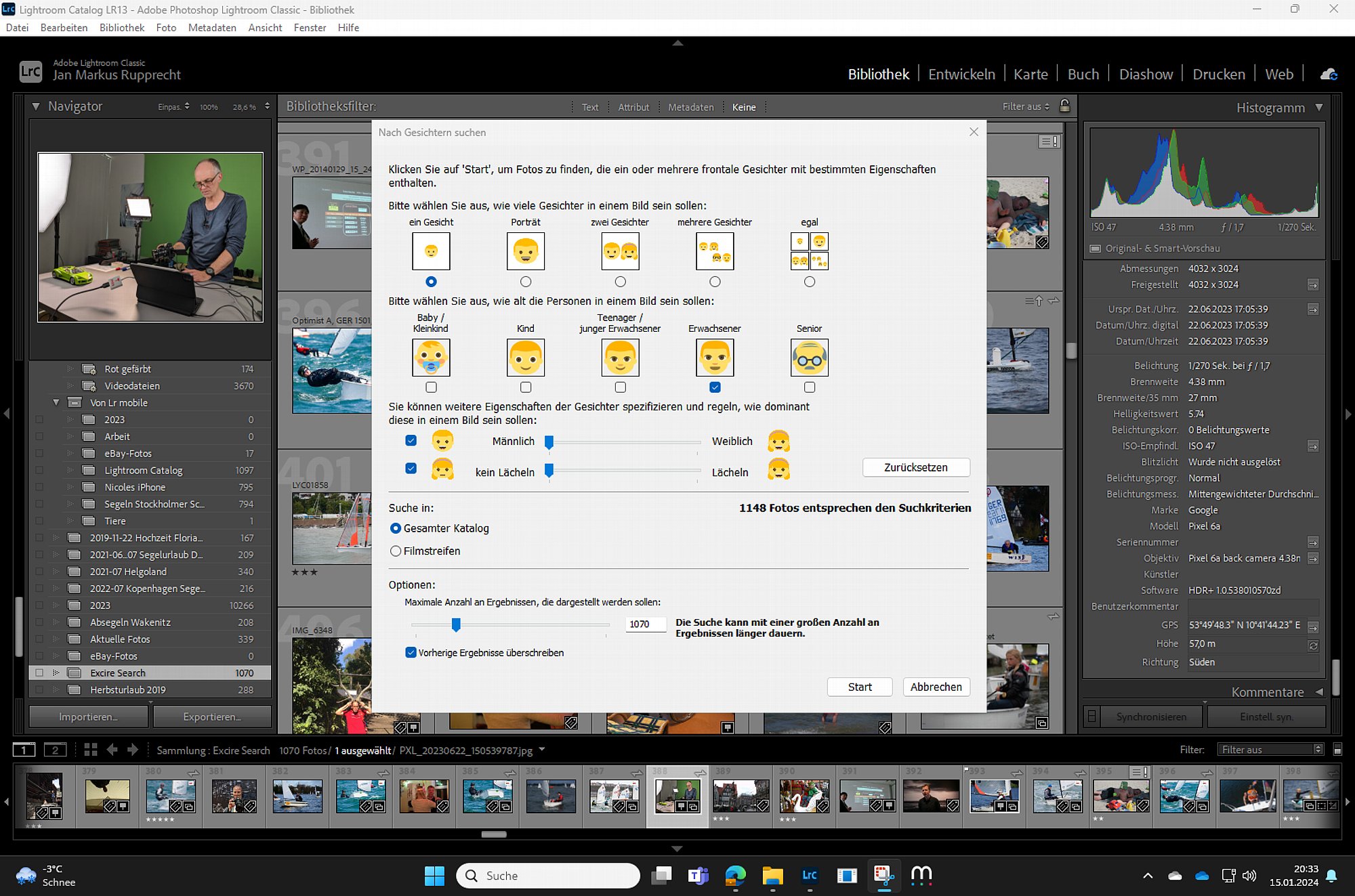Click the maximum results number field

click(x=646, y=624)
